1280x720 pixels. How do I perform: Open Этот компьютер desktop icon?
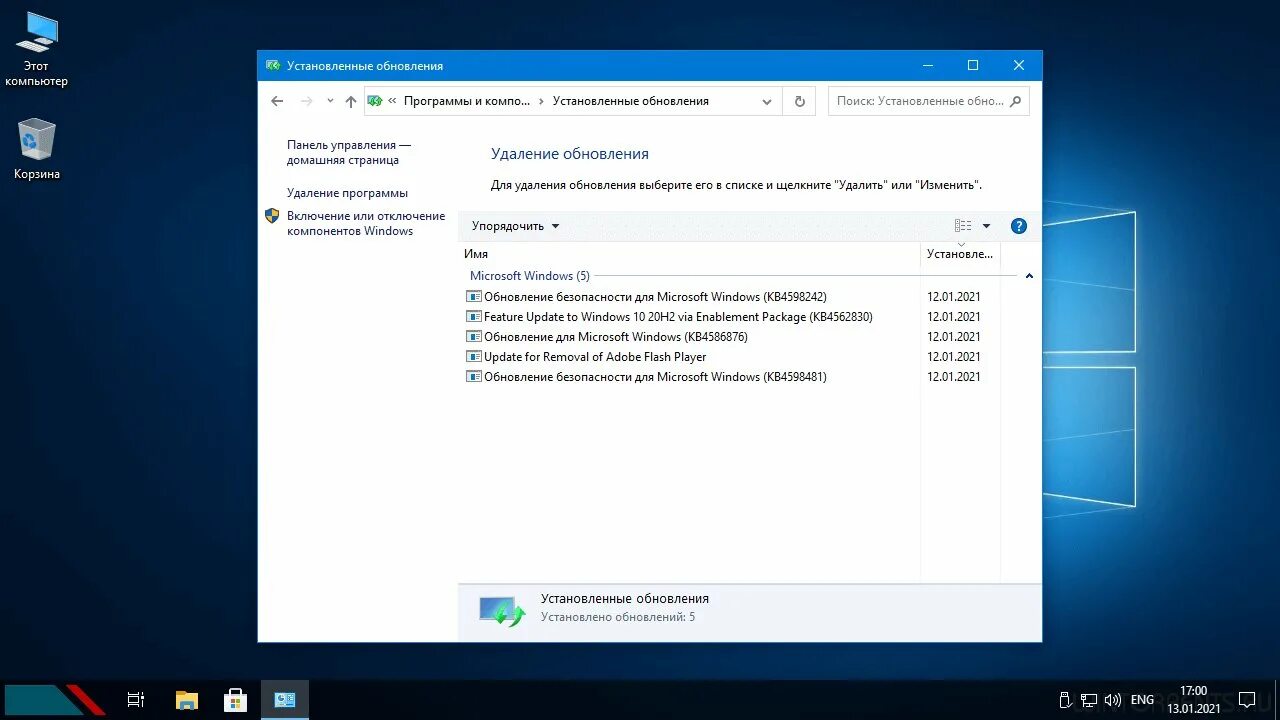click(37, 48)
